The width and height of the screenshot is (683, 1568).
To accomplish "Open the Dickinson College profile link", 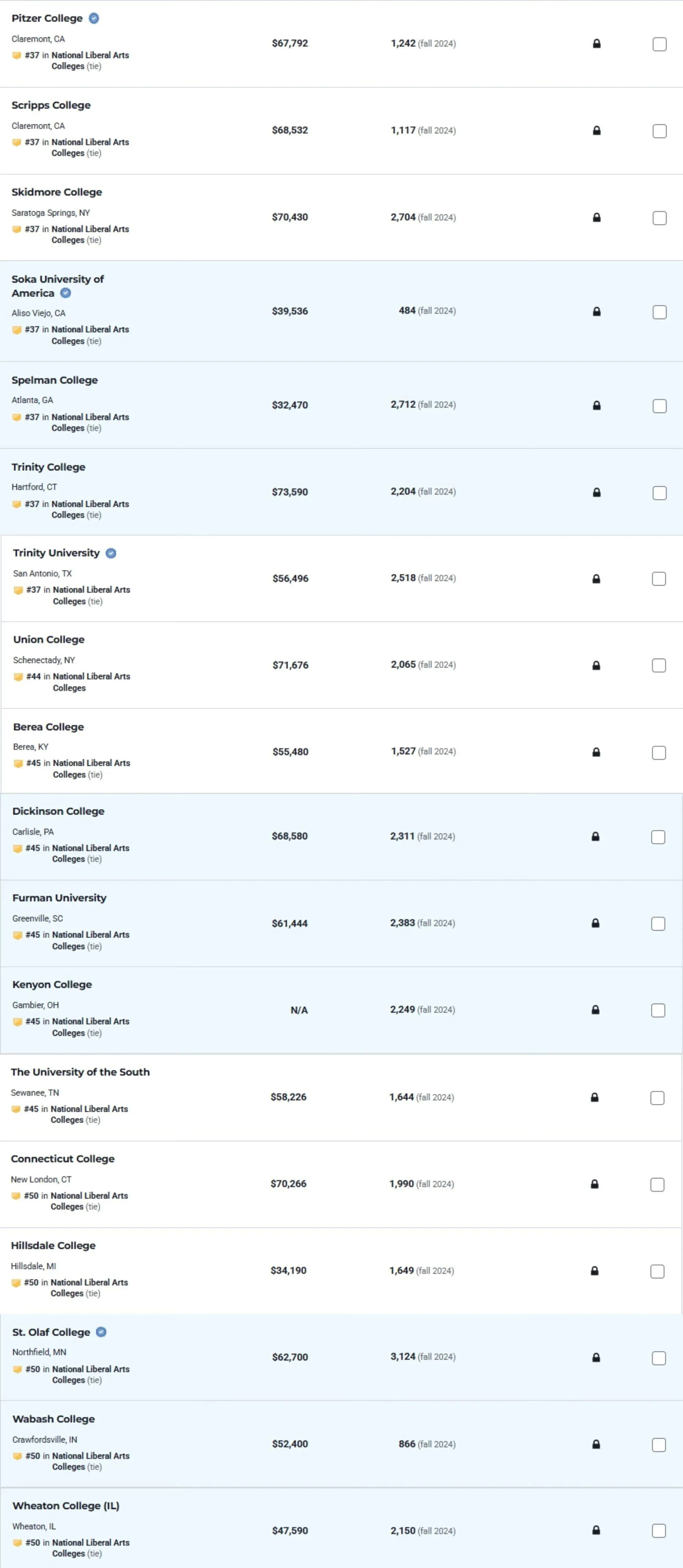I will pyautogui.click(x=58, y=811).
